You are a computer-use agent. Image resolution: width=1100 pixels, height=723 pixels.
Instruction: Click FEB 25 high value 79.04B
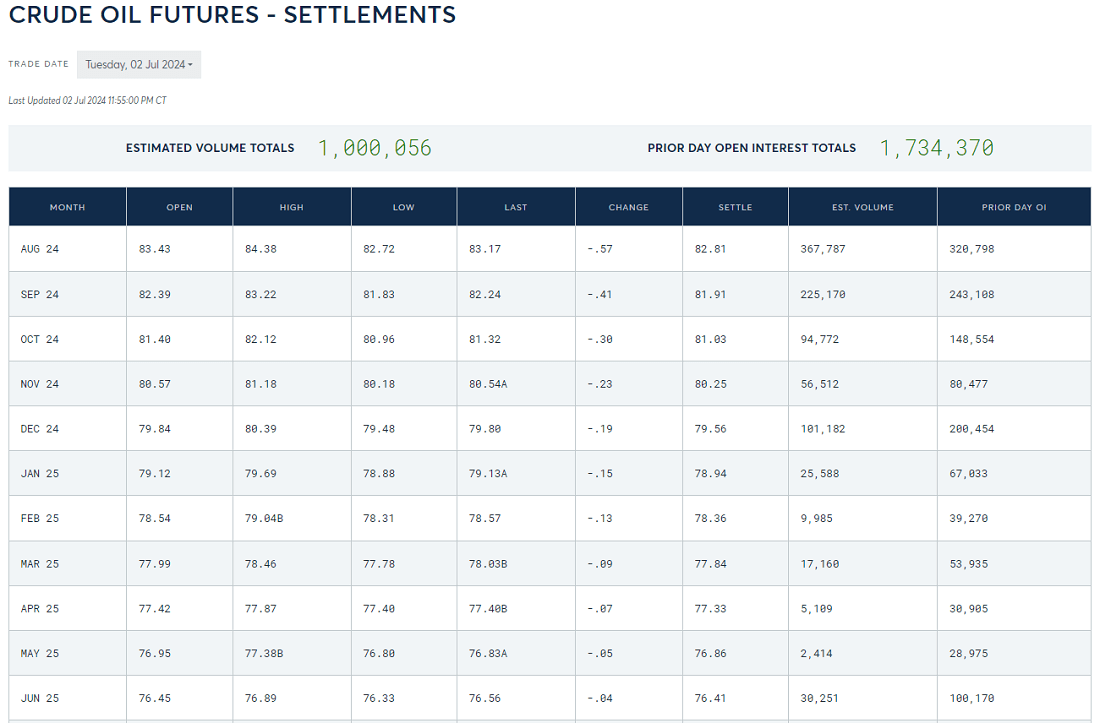tap(264, 518)
